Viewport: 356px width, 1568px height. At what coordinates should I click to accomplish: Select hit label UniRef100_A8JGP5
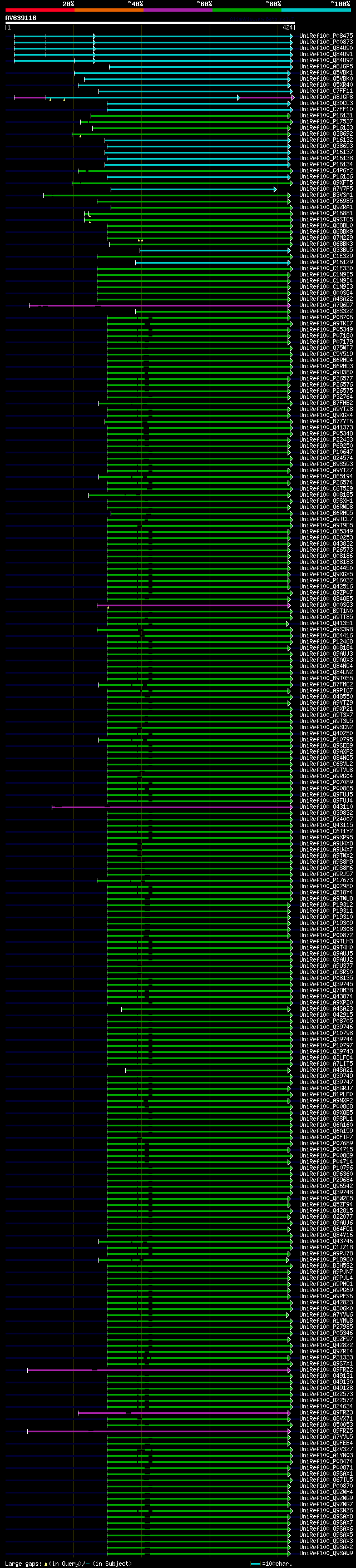326,66
